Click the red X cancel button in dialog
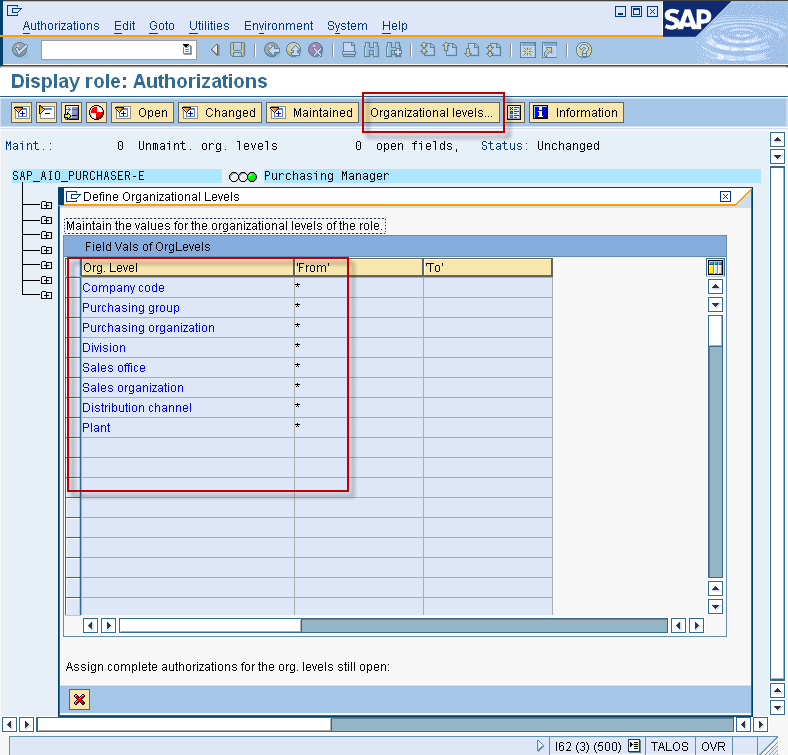The image size is (788, 755). 79,699
